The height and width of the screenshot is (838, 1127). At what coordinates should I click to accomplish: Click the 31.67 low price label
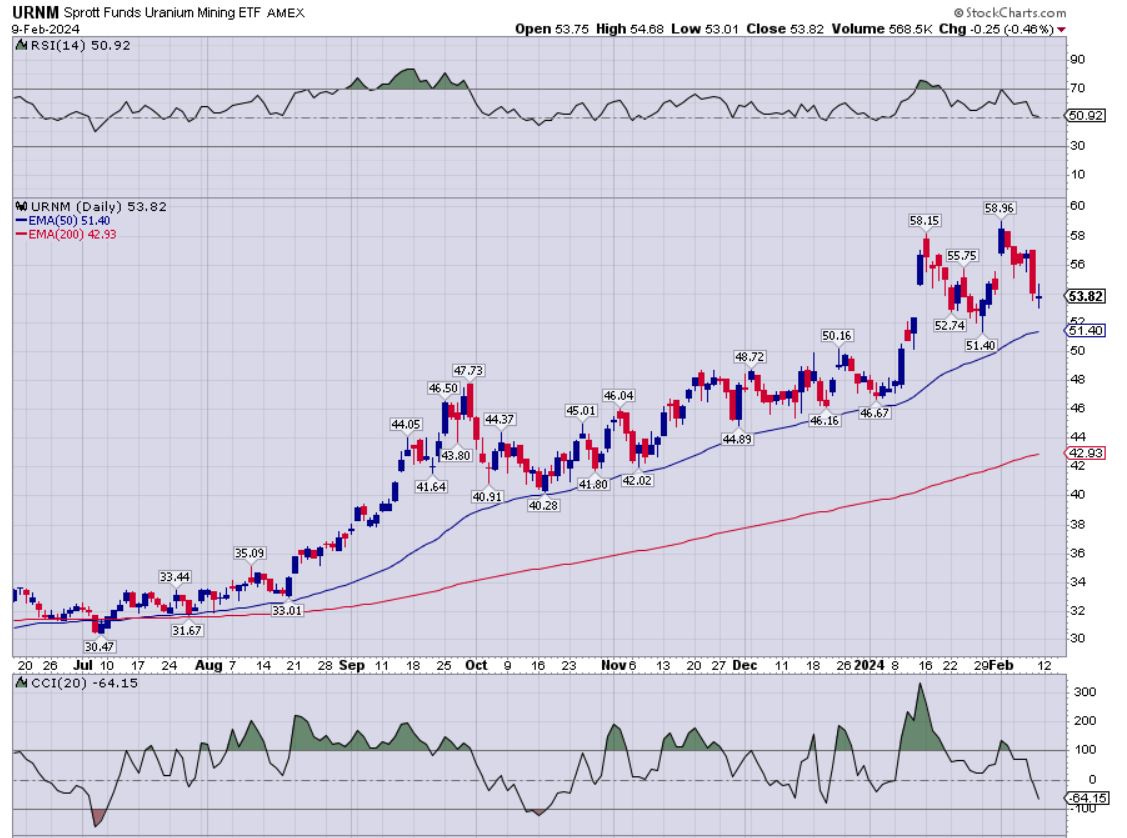pos(187,630)
